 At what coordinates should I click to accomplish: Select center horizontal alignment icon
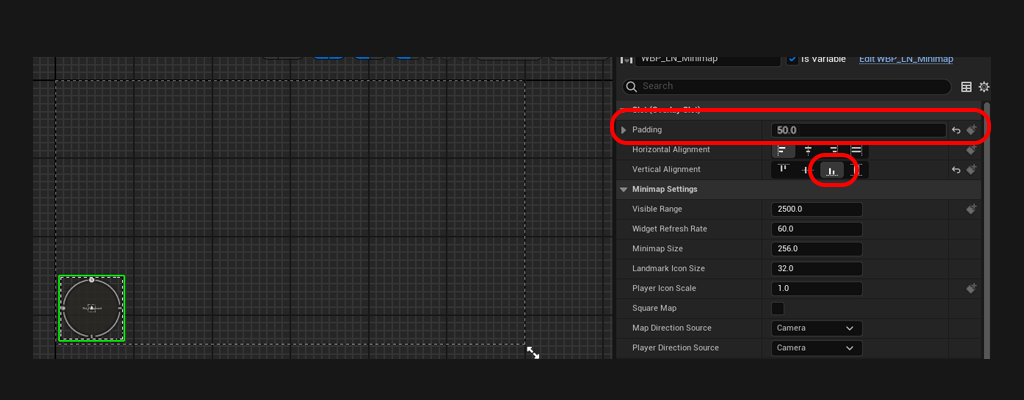click(x=808, y=150)
